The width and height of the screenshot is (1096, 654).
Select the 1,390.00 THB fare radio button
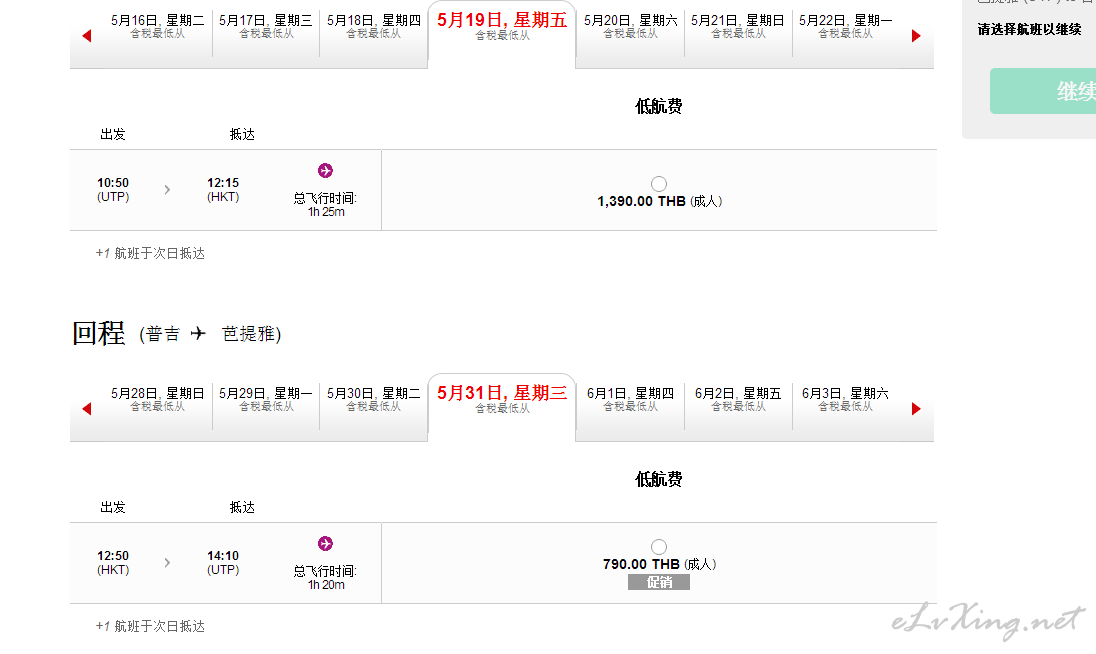[x=658, y=184]
